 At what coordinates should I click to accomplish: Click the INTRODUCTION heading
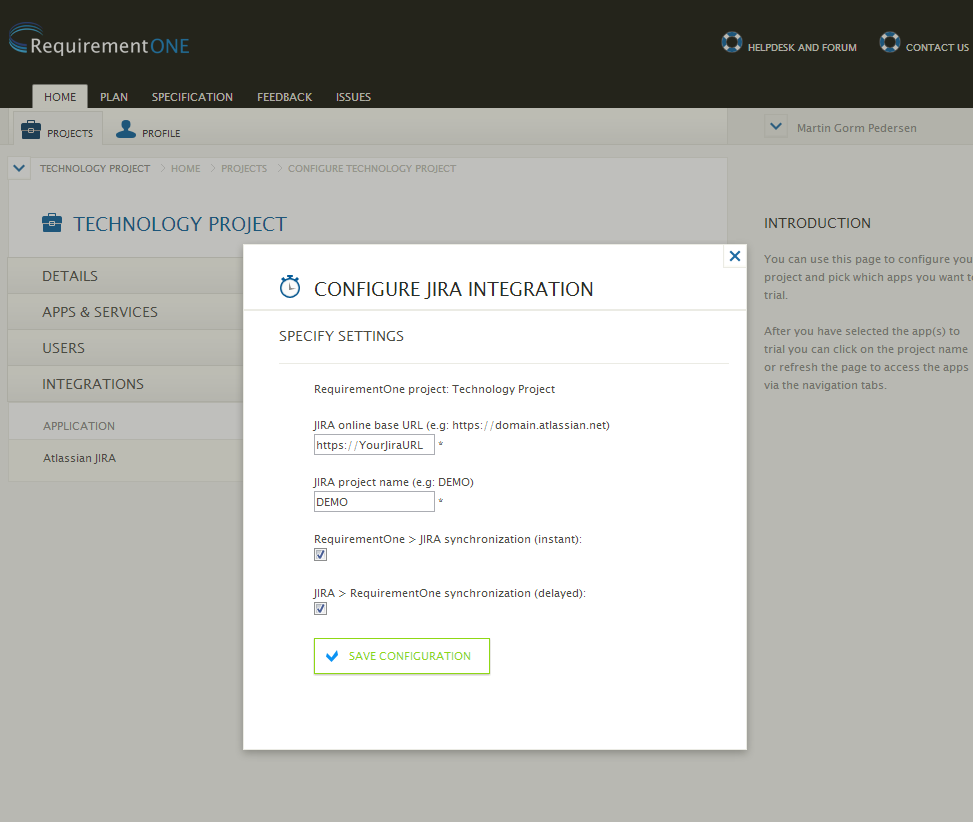click(817, 223)
